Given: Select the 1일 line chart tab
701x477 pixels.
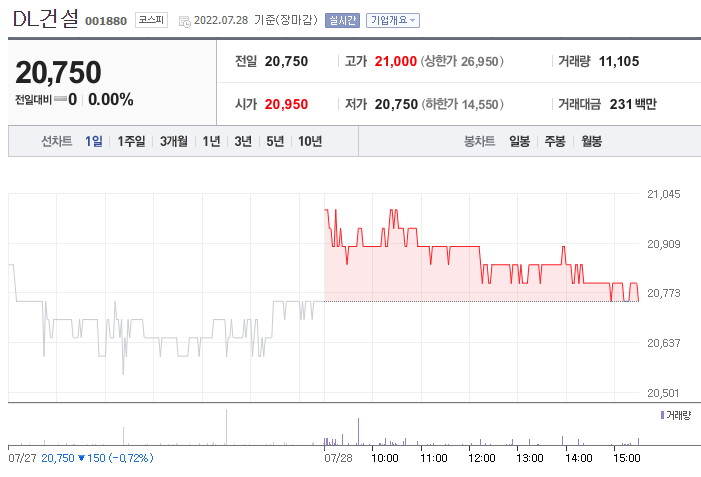Looking at the screenshot, I should (x=94, y=141).
